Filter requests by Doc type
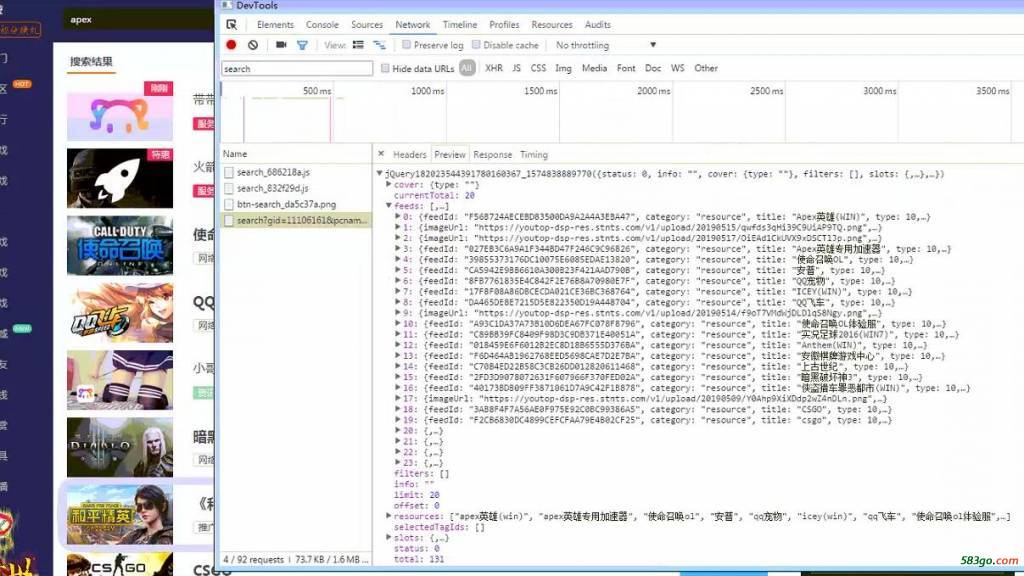1024x576 pixels. point(652,68)
